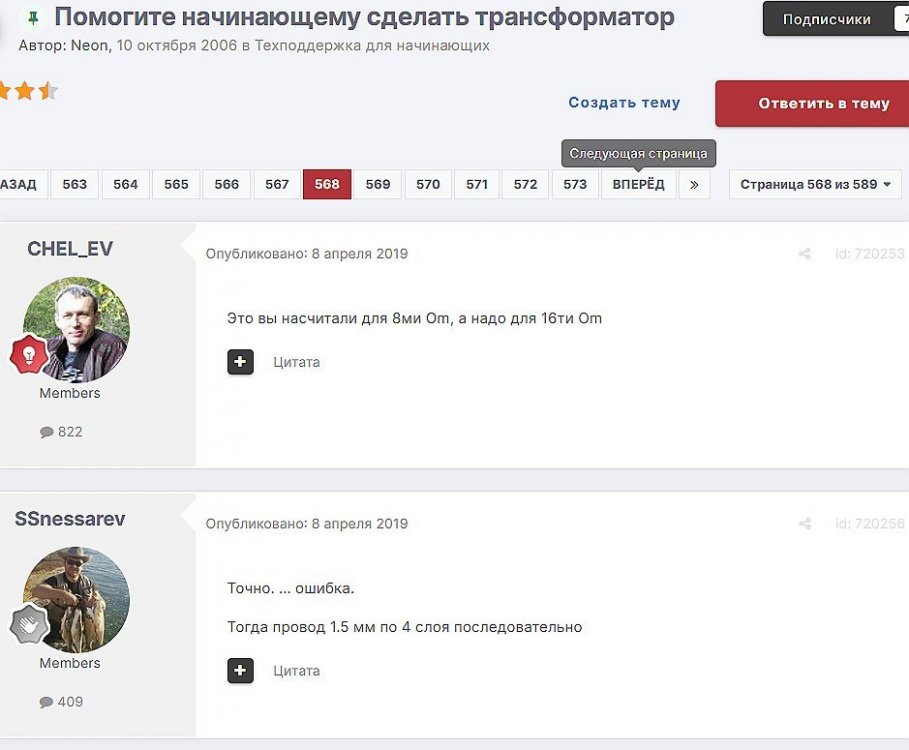Click plus multi-quote icon in SSnessarev's post
Screen dimensions: 909x750
click(240, 670)
